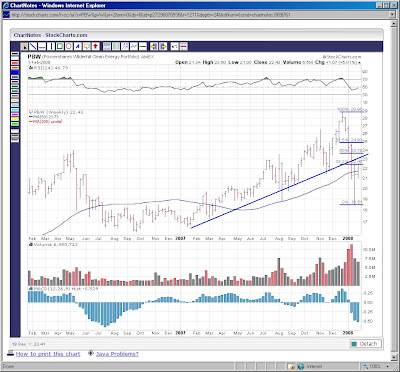Pick the teal color swatch
This screenshot has height=372, width=400.
tap(15, 91)
